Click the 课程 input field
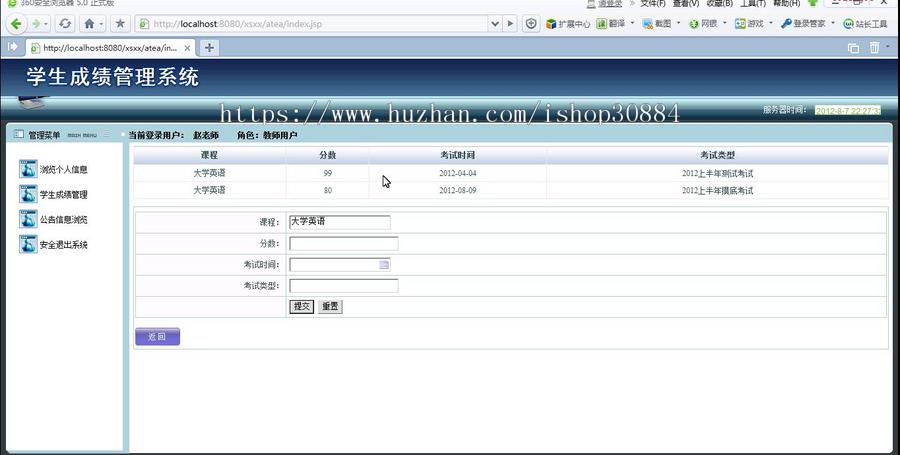 (340, 222)
